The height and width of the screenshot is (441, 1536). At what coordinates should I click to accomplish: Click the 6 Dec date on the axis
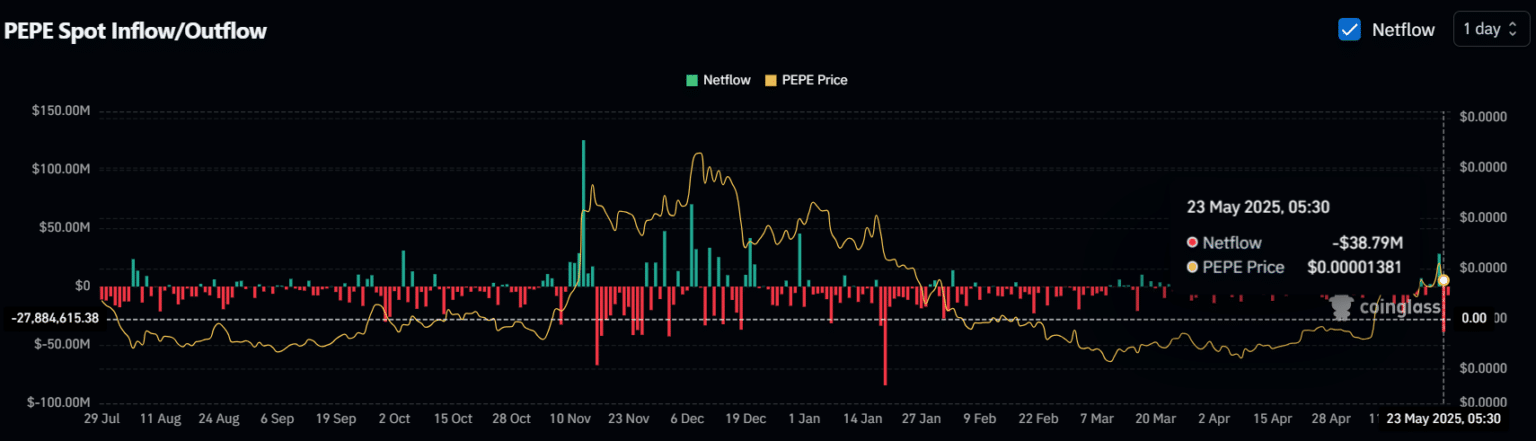click(x=688, y=419)
